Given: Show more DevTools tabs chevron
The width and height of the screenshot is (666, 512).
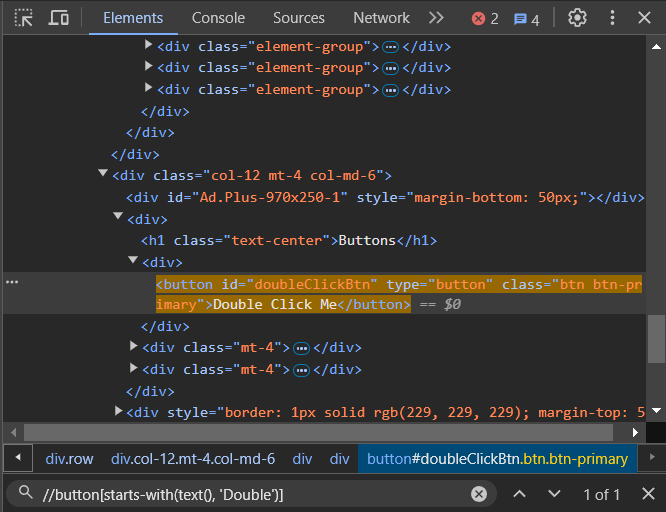Looking at the screenshot, I should point(436,18).
